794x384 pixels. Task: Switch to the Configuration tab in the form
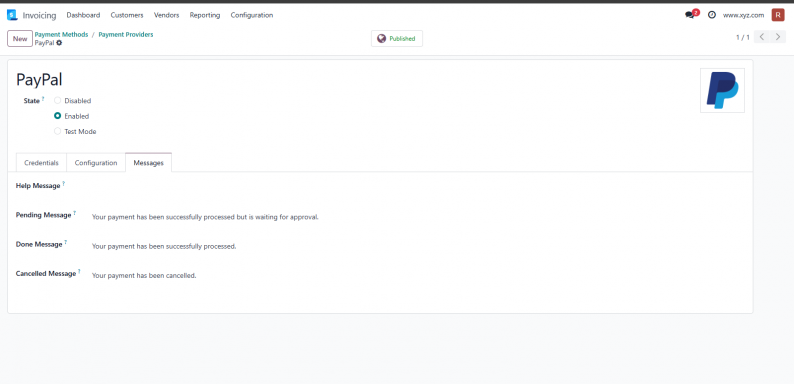(x=96, y=163)
